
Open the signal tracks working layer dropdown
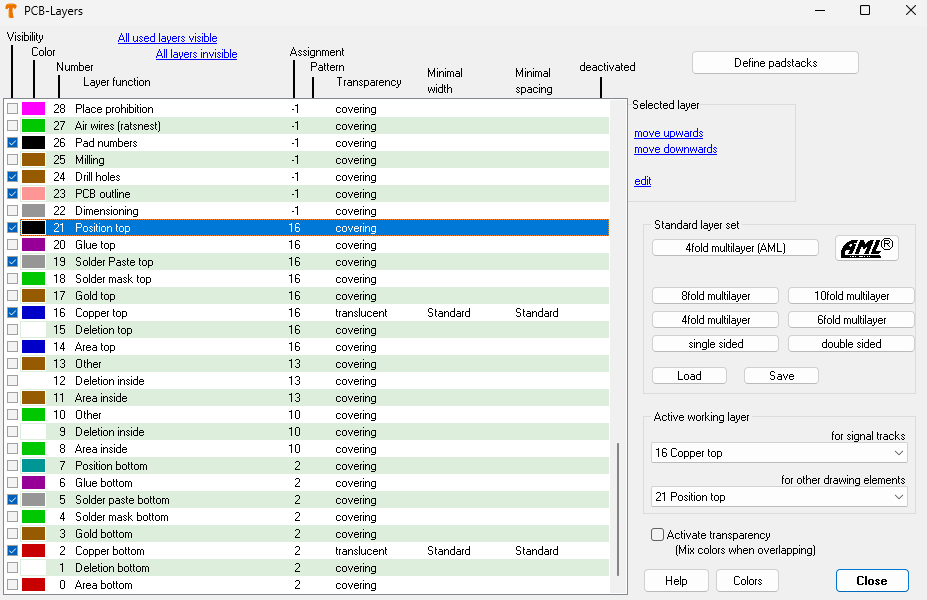[778, 453]
